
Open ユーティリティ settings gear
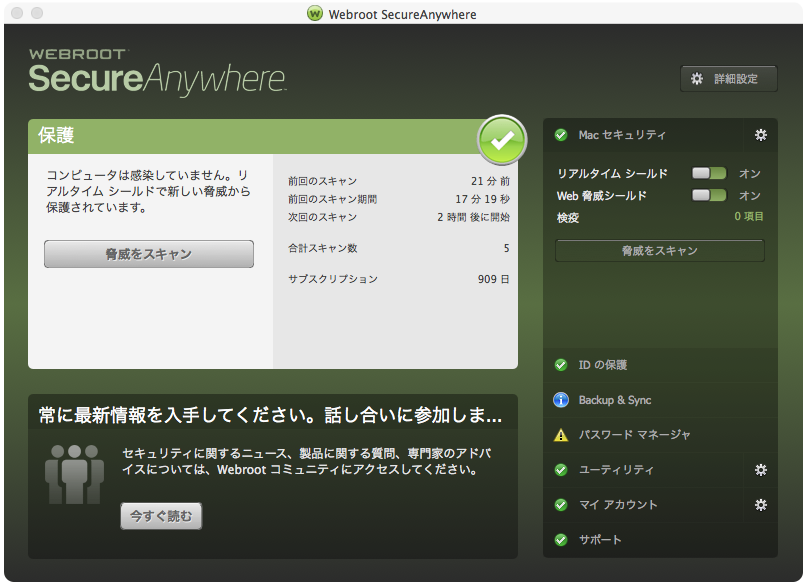coord(760,470)
